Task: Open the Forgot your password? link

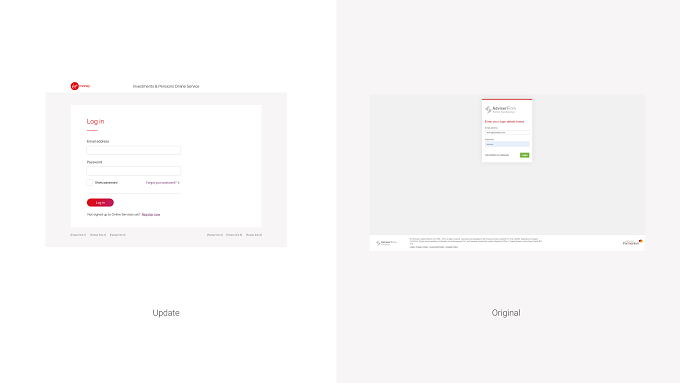Action: point(163,183)
